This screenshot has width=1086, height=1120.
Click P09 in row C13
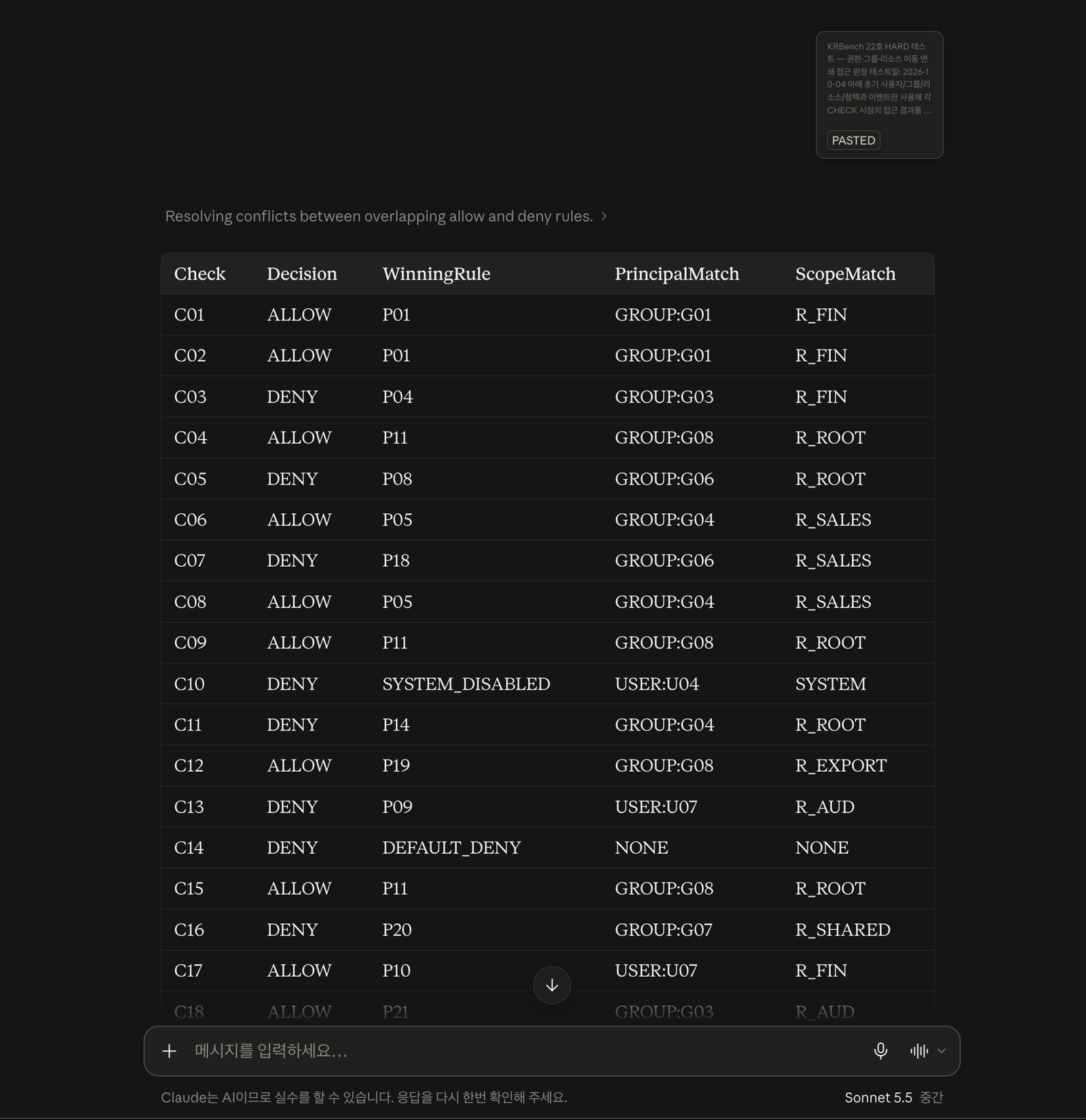[x=397, y=806]
